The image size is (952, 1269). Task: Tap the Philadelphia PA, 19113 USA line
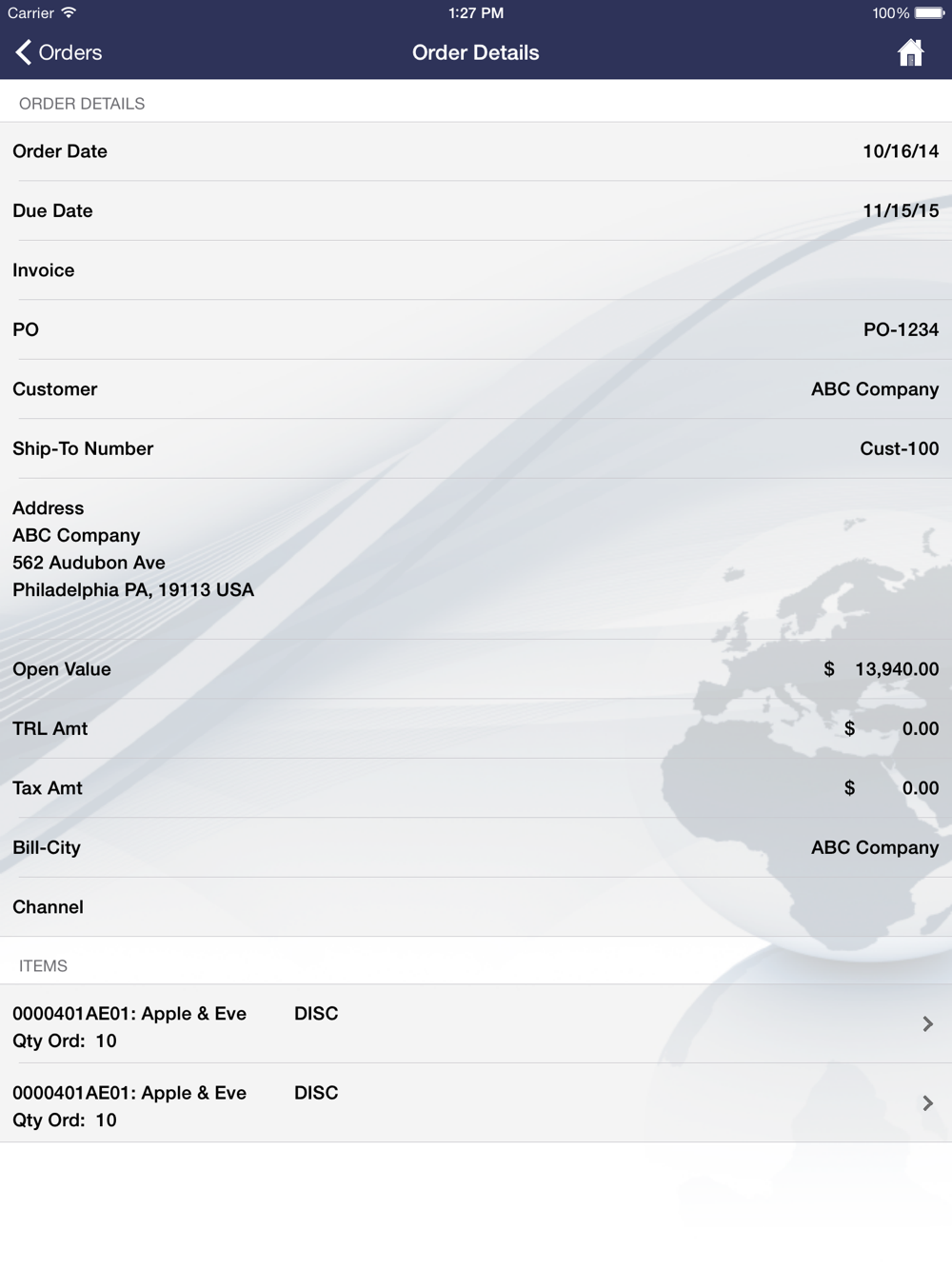coord(133,590)
